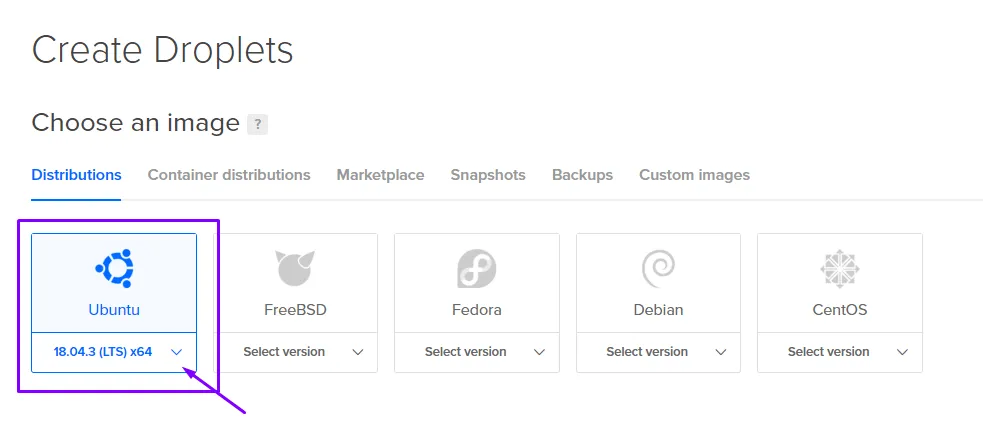983x440 pixels.
Task: Click the CentOS label text
Action: tap(839, 310)
